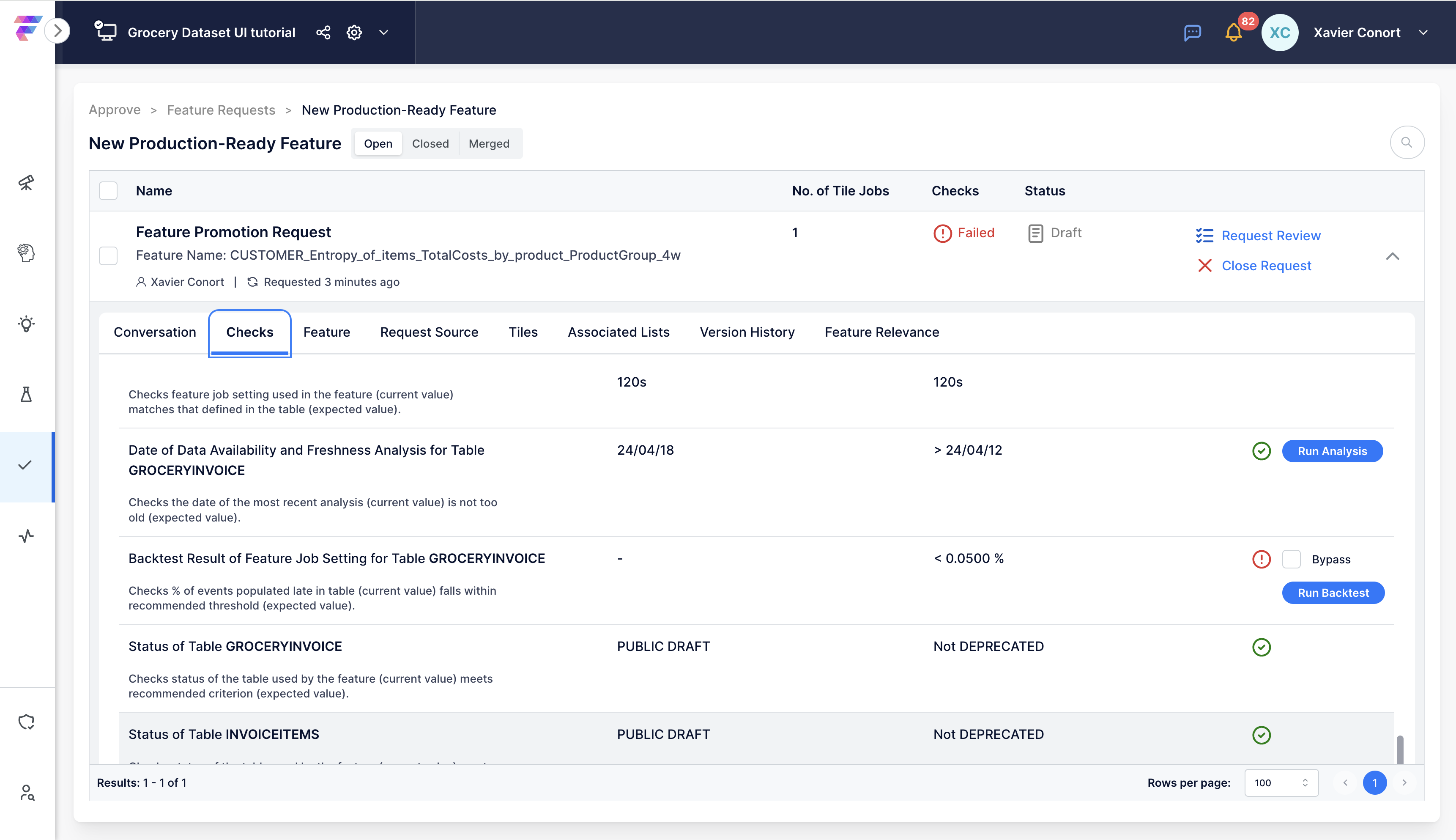1456x840 pixels.
Task: Select the Closed filter tab
Action: click(430, 144)
